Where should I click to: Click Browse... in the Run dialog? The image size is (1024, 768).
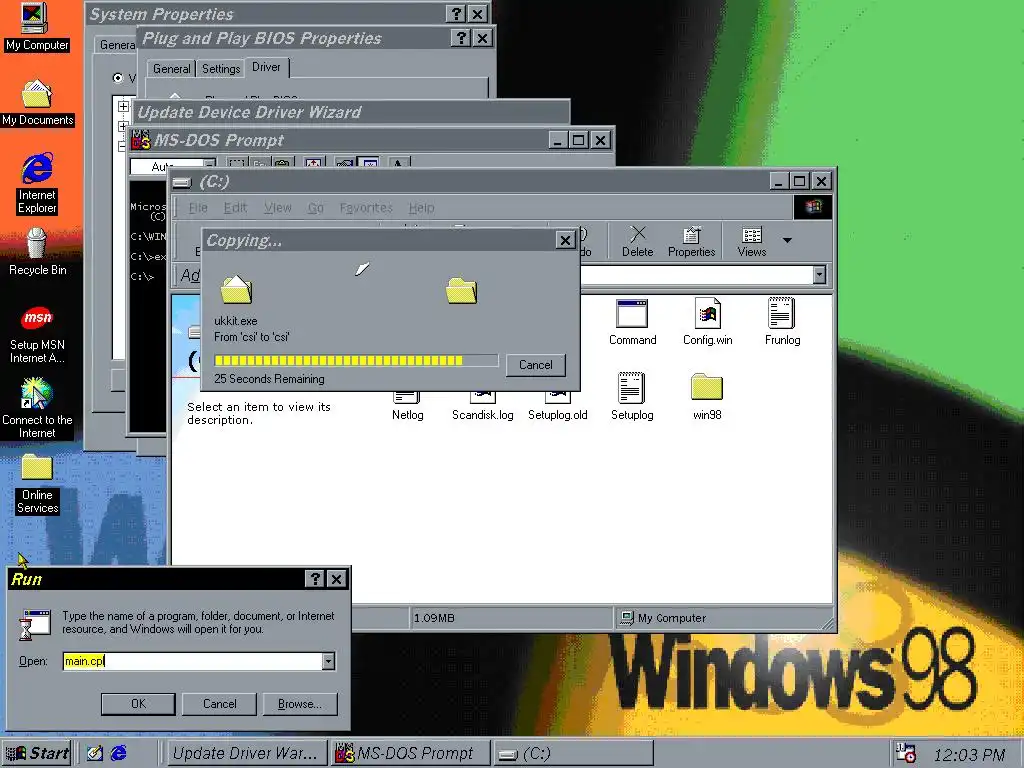300,704
